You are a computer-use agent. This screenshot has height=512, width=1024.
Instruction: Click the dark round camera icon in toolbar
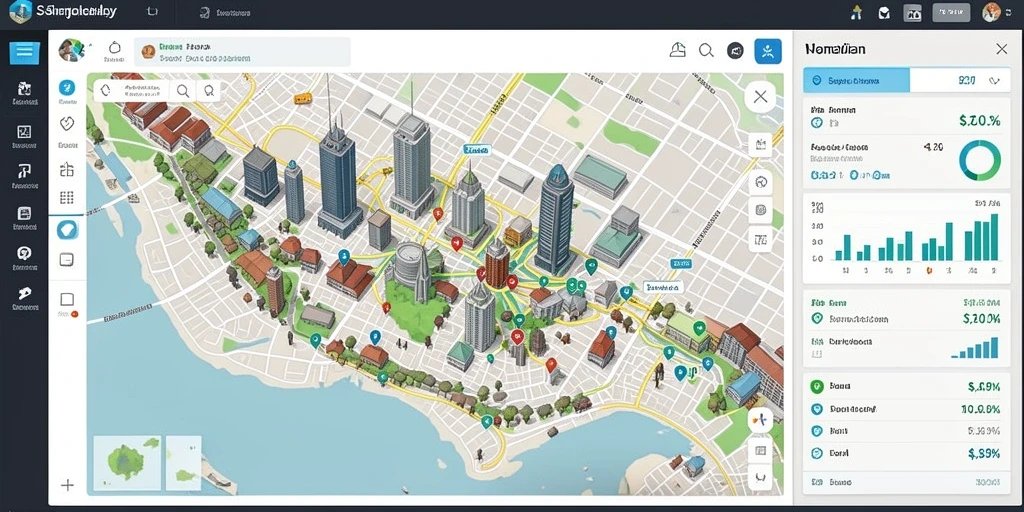pos(736,51)
